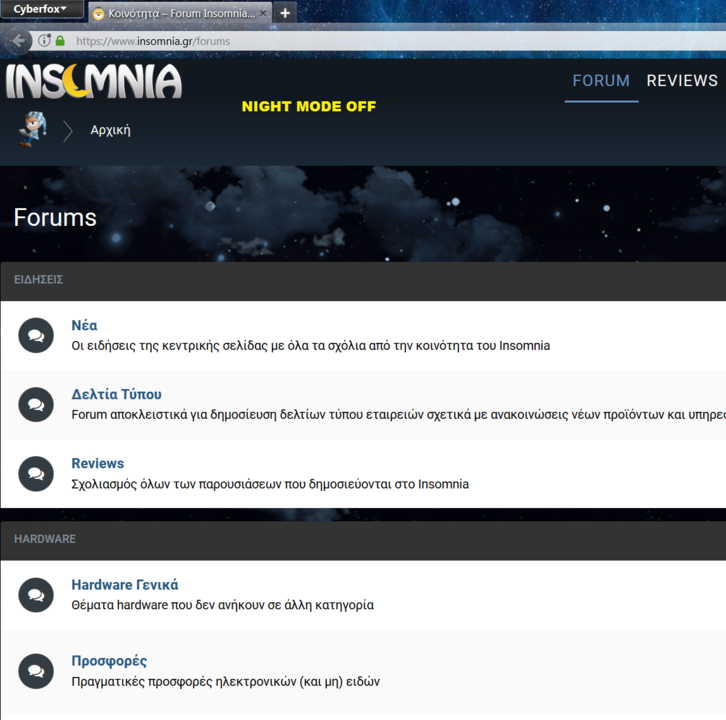Click the Insomnia site logo
Screen dimensions: 726x720
tap(94, 81)
